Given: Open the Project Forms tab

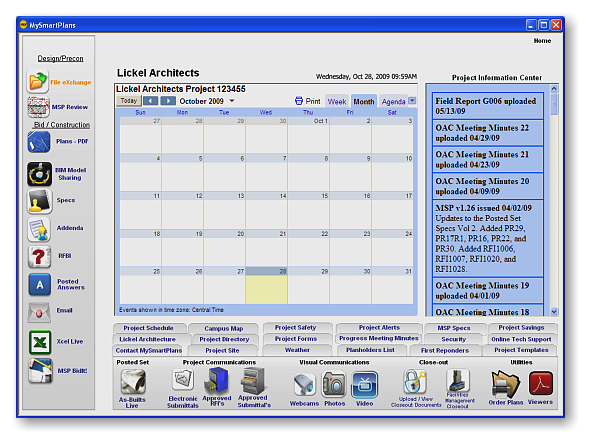Looking at the screenshot, I should point(296,339).
